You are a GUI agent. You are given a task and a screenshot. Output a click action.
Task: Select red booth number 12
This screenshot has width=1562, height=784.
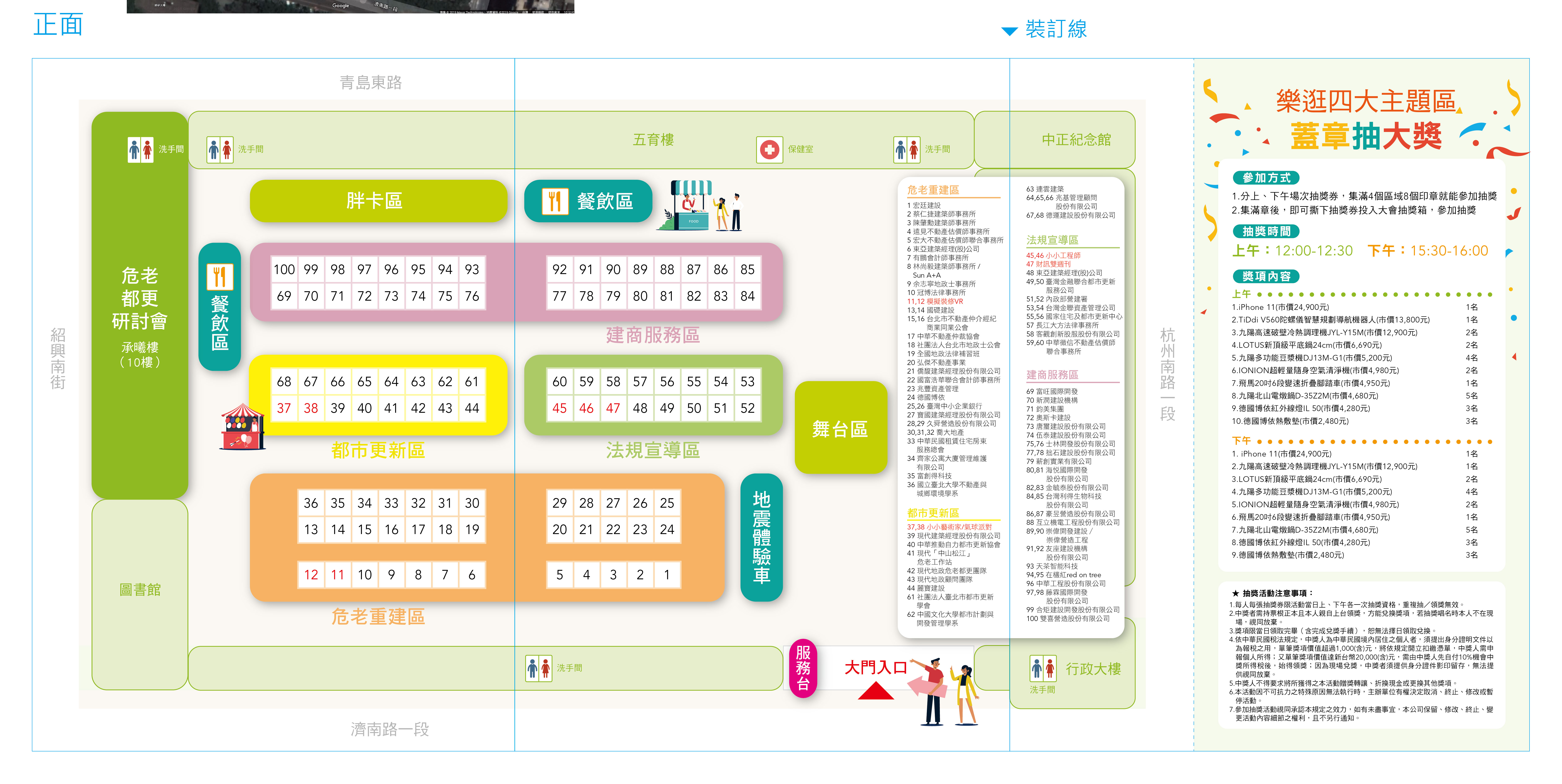311,575
